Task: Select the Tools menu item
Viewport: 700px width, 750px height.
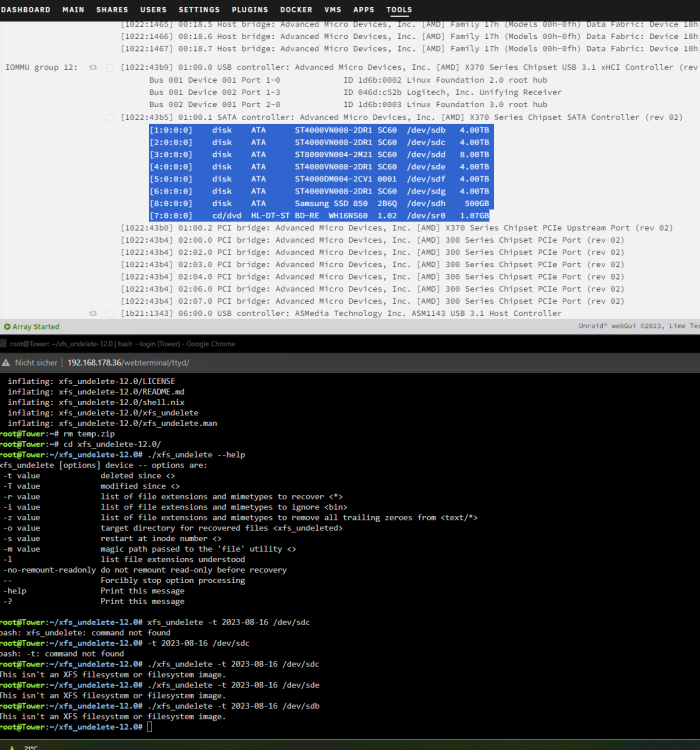Action: tap(399, 10)
